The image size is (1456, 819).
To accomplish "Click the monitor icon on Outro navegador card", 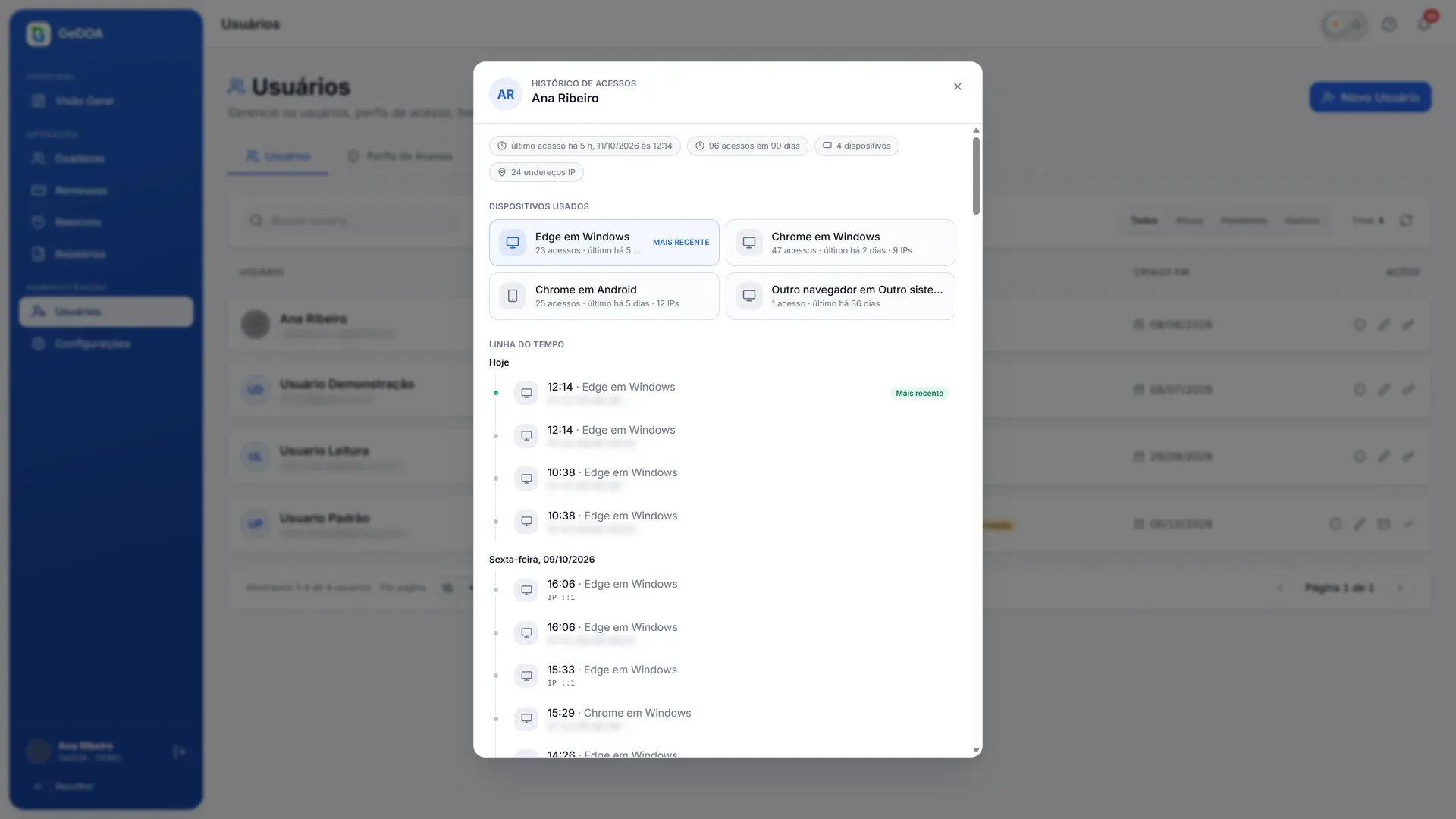I will pos(749,296).
